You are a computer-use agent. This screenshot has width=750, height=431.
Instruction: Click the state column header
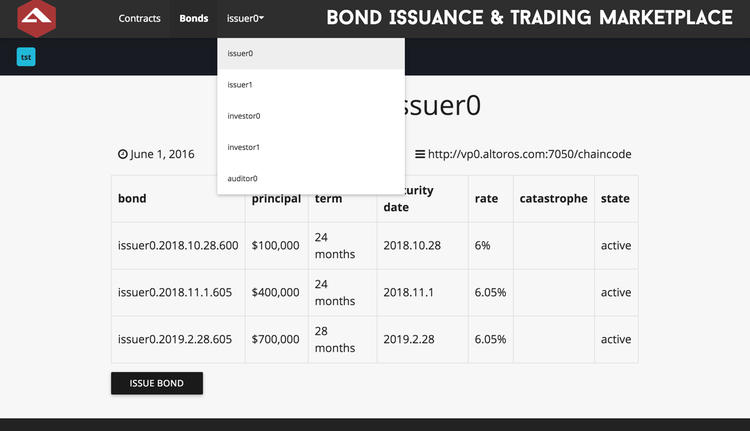click(615, 199)
